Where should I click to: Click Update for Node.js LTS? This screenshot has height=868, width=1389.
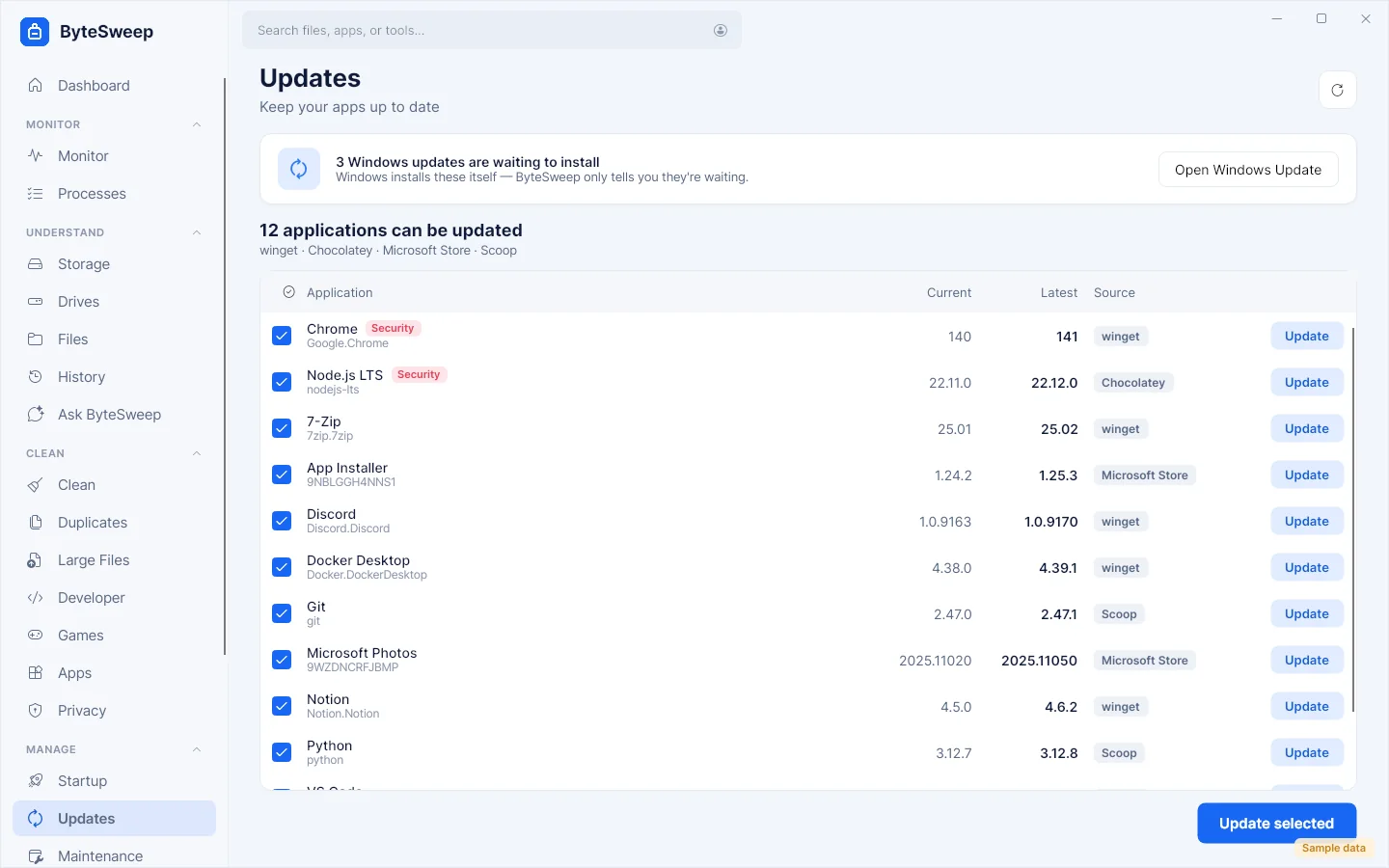1307,382
